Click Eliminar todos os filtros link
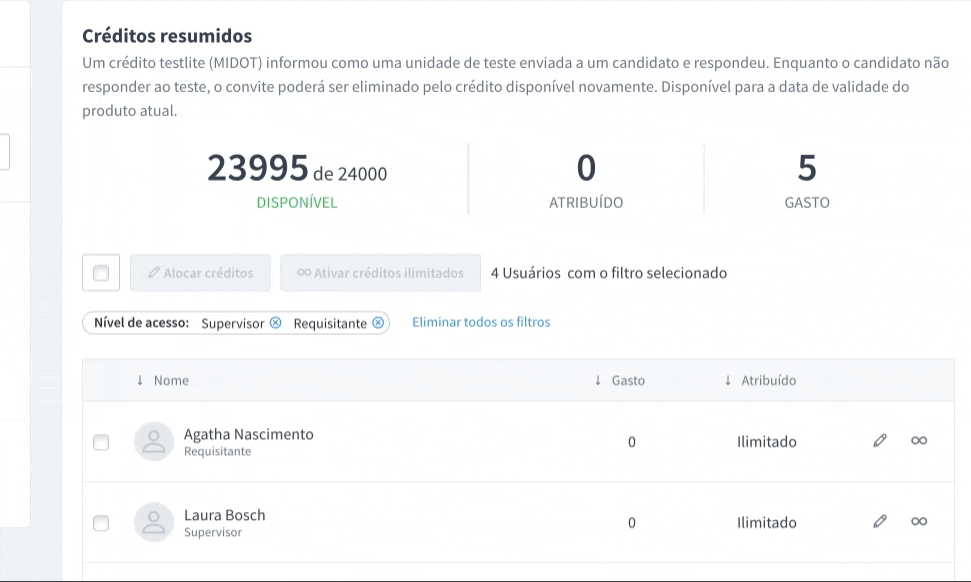Image resolution: width=971 pixels, height=582 pixels. [481, 322]
